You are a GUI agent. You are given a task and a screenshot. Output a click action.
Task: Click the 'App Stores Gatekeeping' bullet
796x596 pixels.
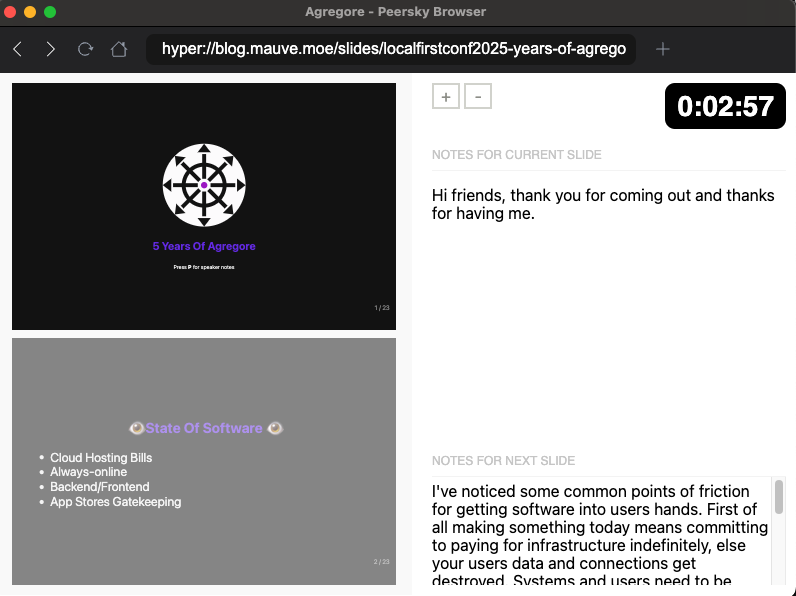click(115, 502)
